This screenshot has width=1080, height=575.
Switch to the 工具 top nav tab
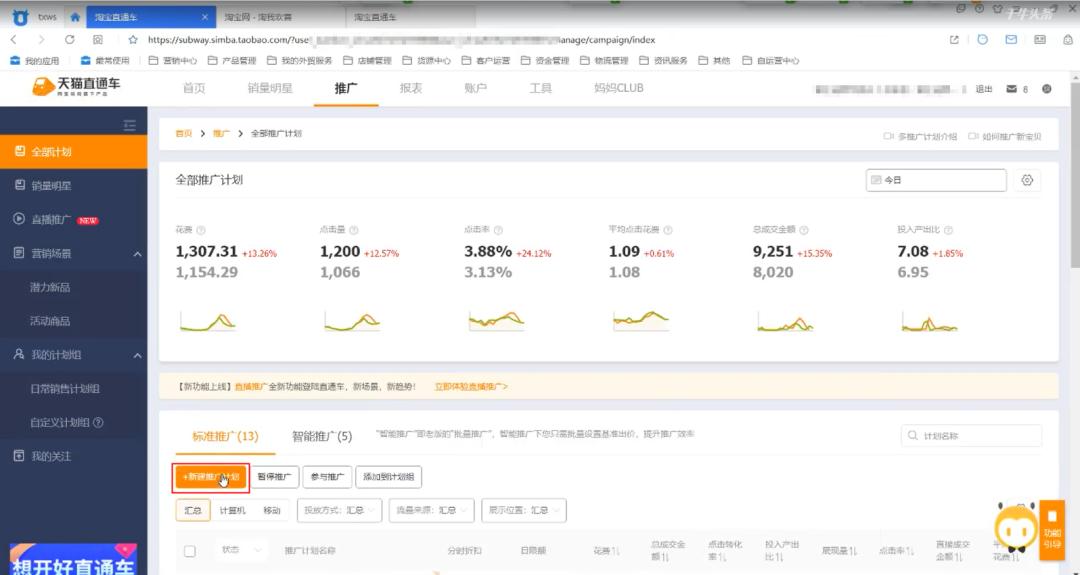[540, 88]
